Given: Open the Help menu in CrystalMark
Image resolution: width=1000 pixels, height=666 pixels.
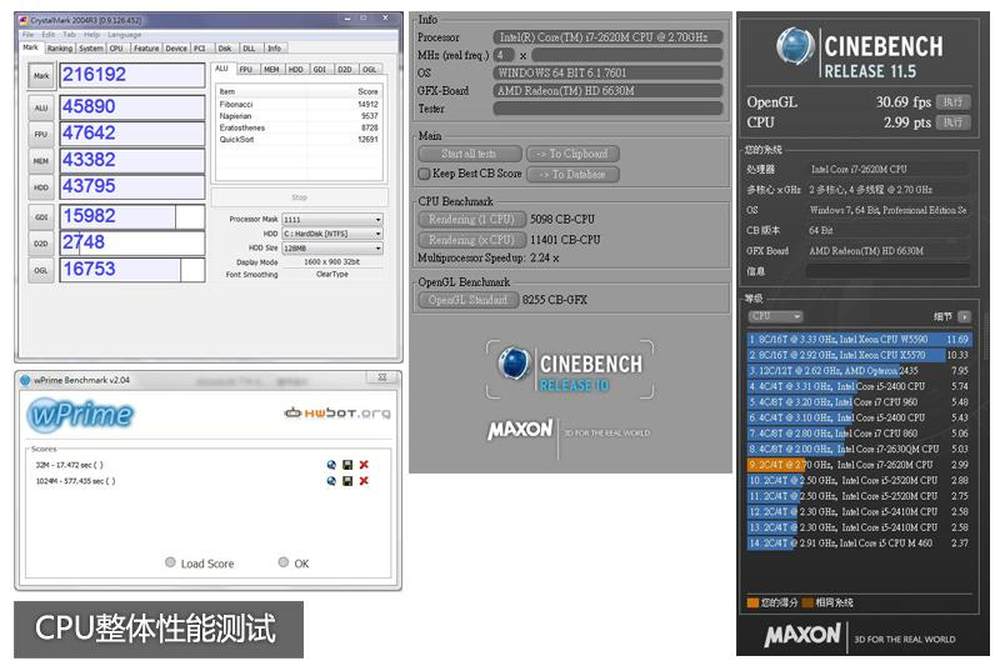Looking at the screenshot, I should pyautogui.click(x=92, y=34).
